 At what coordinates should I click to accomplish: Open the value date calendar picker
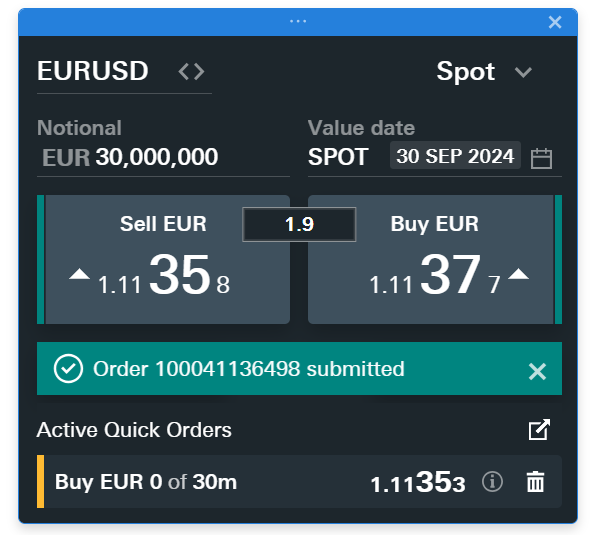click(541, 158)
